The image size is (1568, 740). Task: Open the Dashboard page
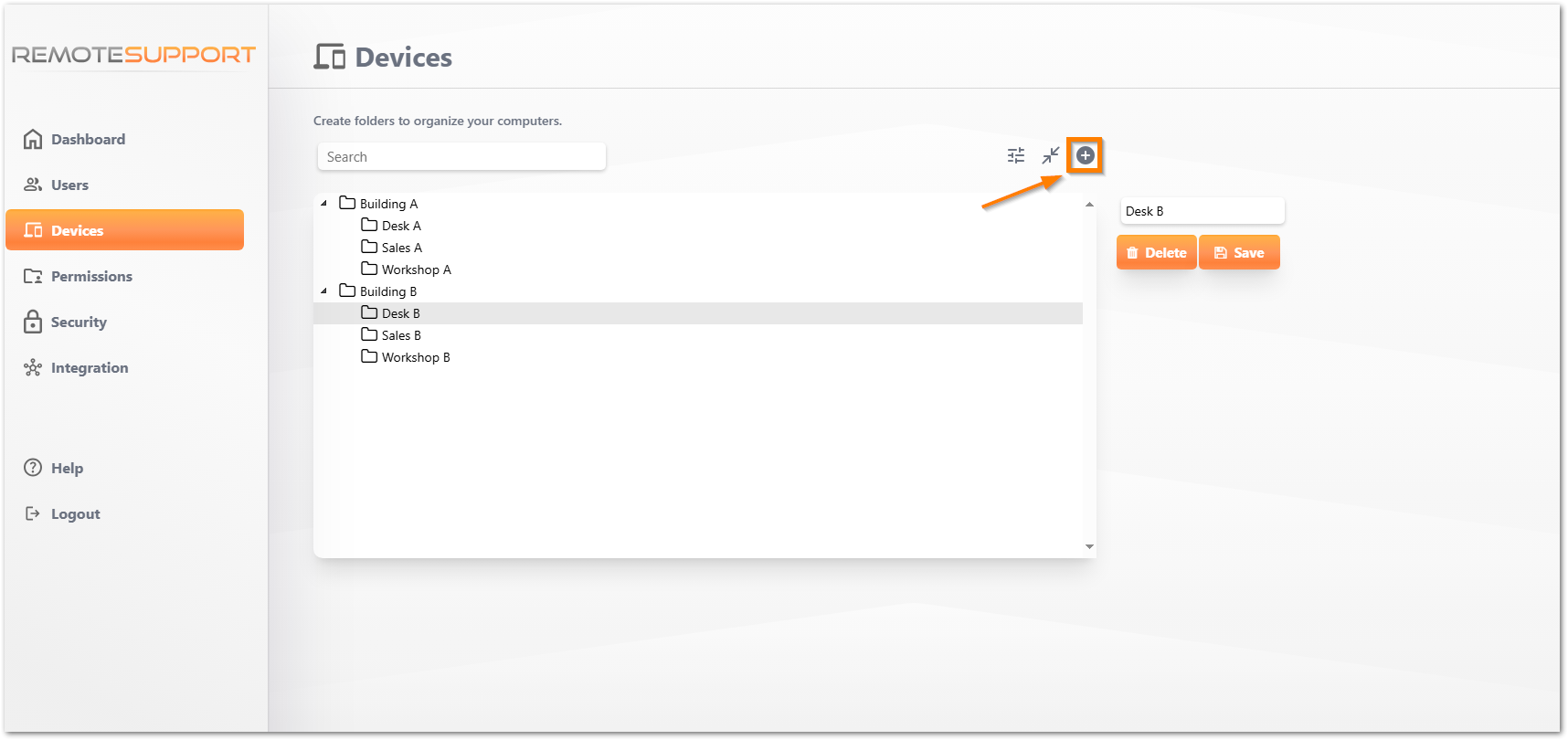point(88,139)
